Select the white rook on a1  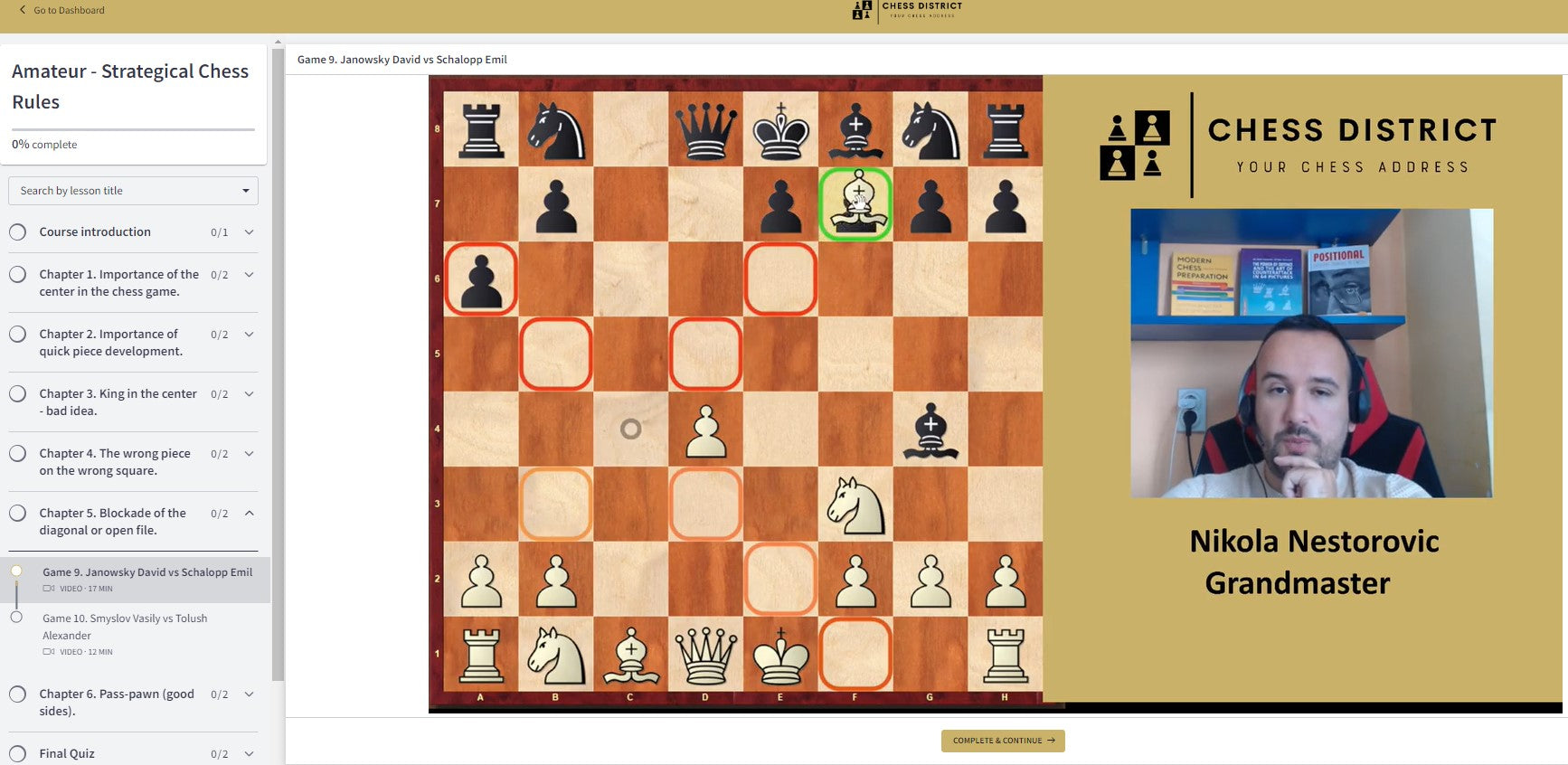[x=481, y=656]
